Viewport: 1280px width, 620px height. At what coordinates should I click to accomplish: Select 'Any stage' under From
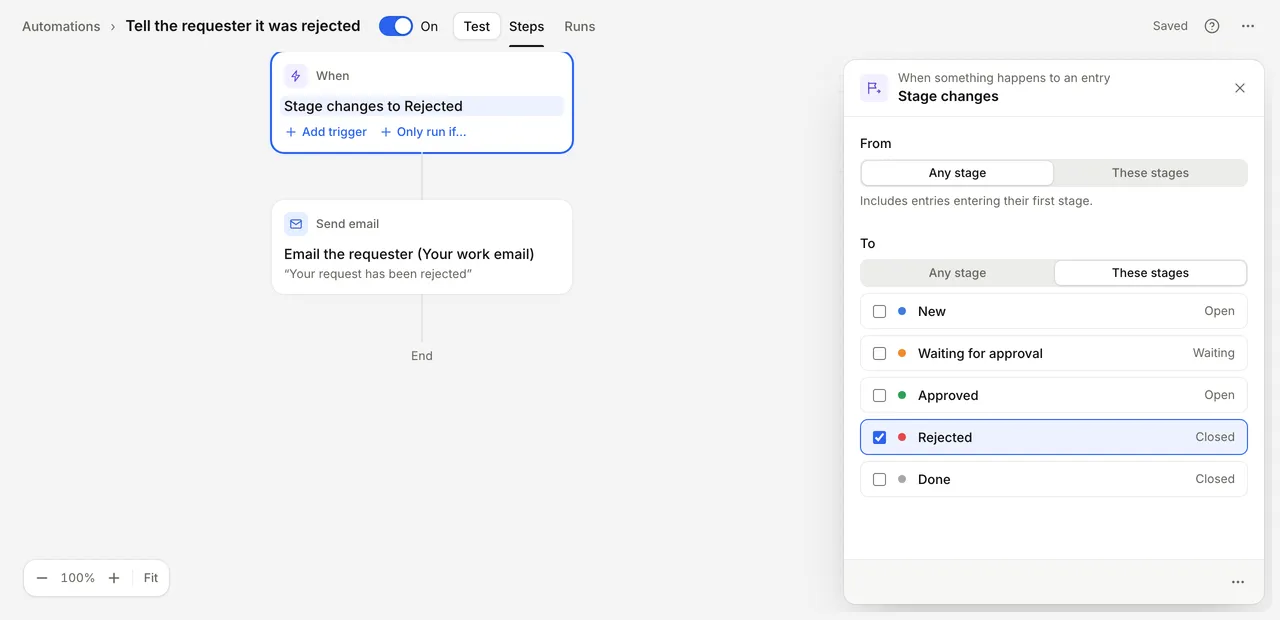pyautogui.click(x=957, y=173)
